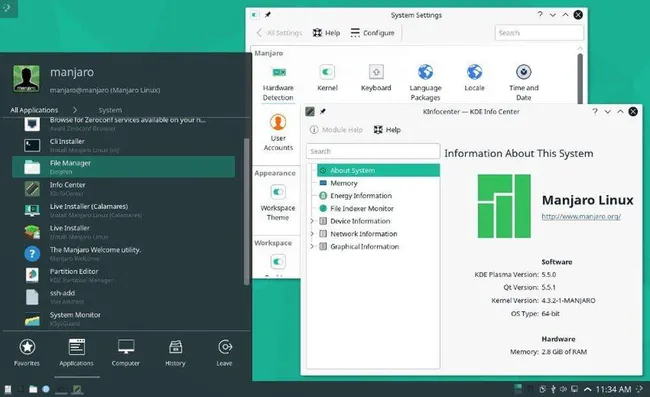Screen dimensions: 650x397
Task: Launch System Monitor from application list
Action: pyautogui.click(x=124, y=318)
